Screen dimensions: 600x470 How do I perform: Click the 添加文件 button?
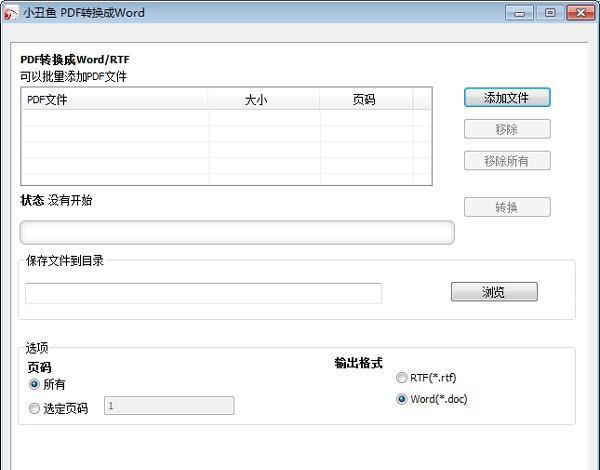pos(507,98)
